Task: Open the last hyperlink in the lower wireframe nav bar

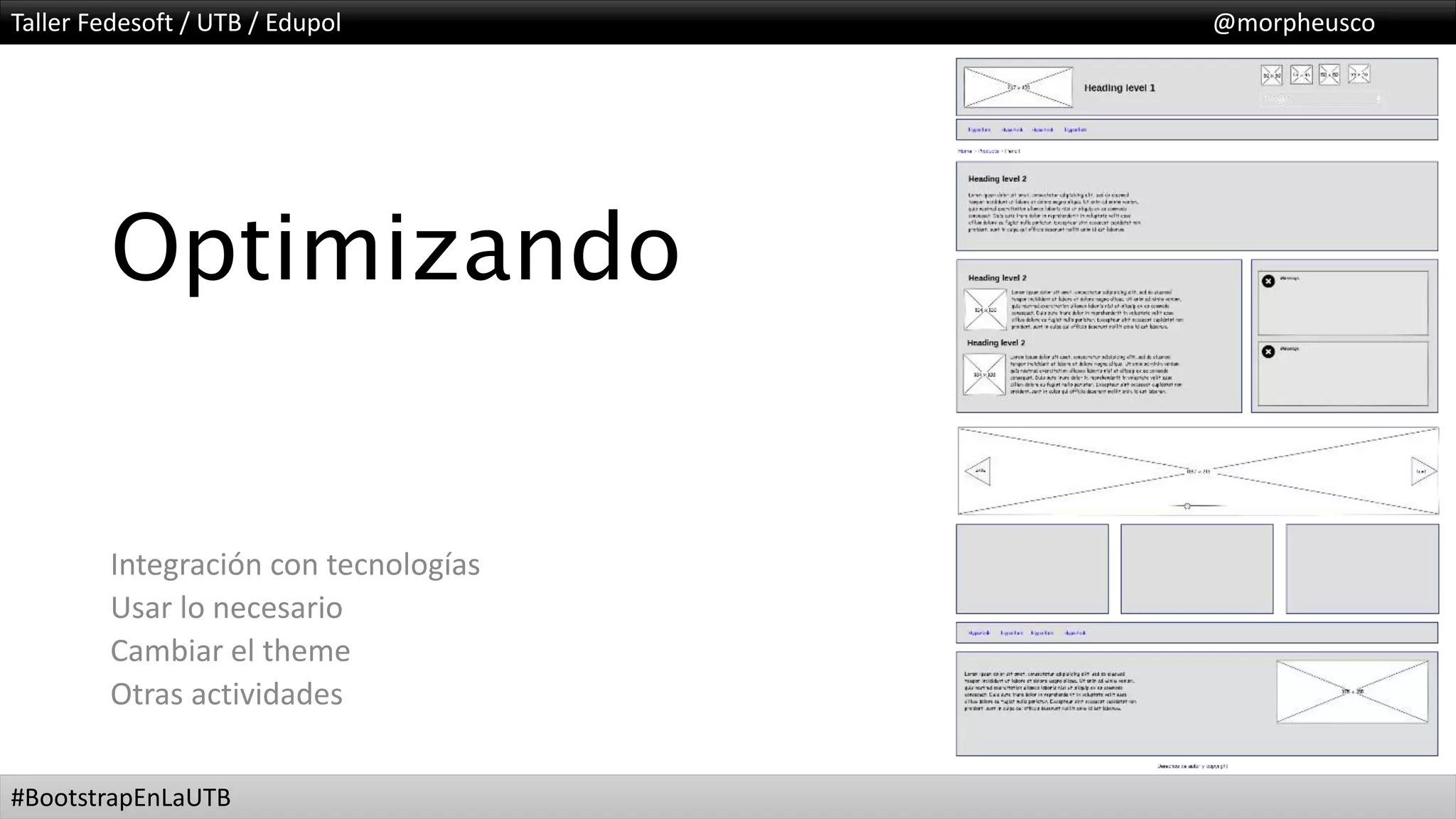Action: [1075, 633]
